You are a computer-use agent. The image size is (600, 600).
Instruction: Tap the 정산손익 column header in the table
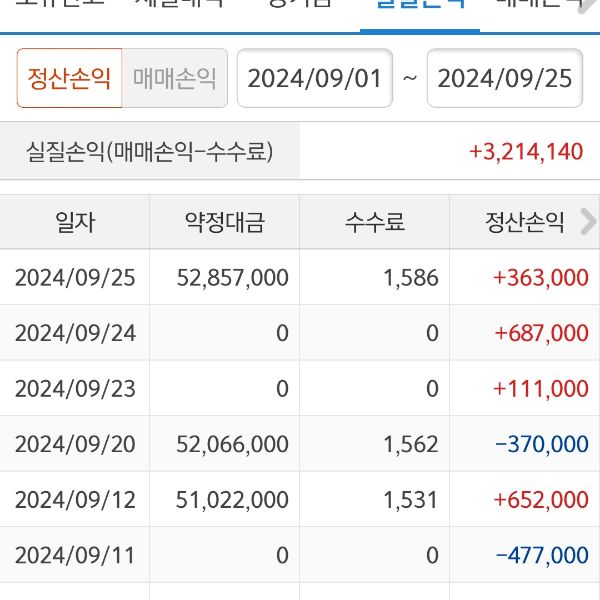pyautogui.click(x=515, y=222)
